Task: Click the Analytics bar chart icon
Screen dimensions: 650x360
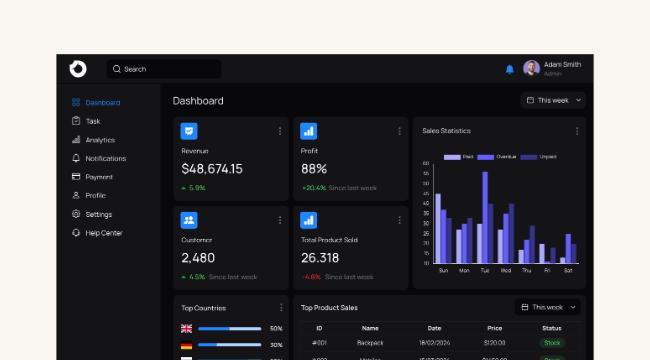Action: tap(76, 139)
